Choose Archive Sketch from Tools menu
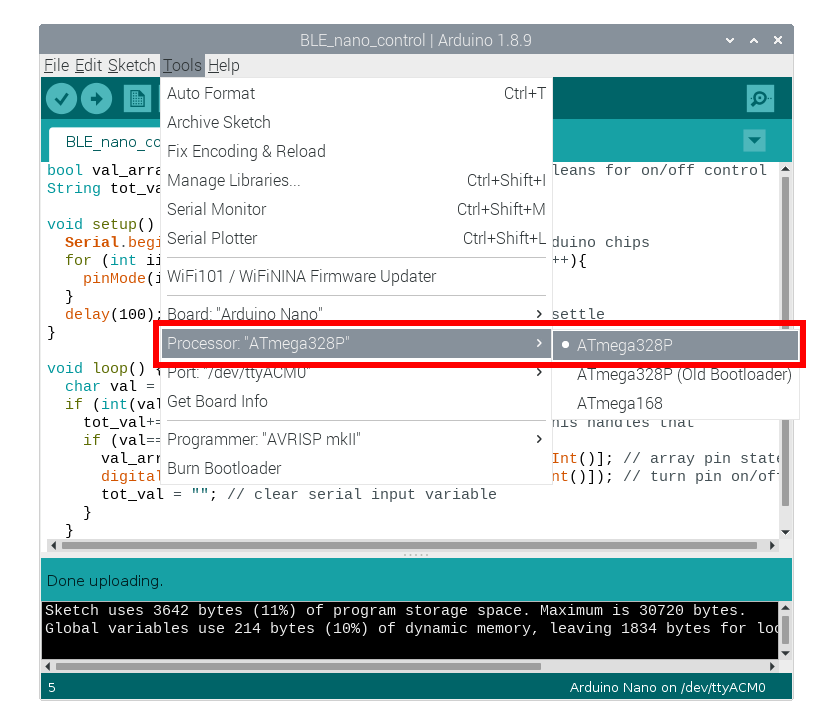 tap(356, 123)
